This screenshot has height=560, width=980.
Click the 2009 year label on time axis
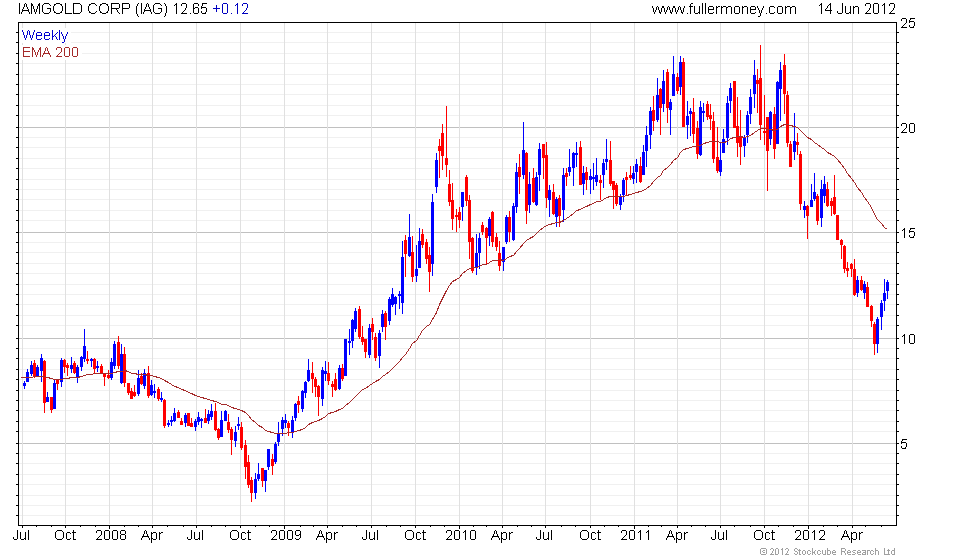286,536
